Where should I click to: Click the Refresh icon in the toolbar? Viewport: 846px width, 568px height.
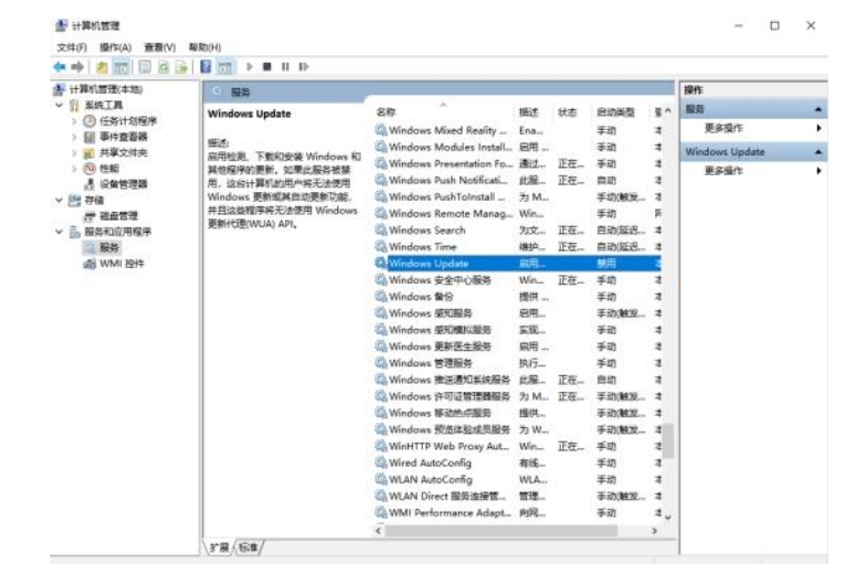click(x=163, y=67)
